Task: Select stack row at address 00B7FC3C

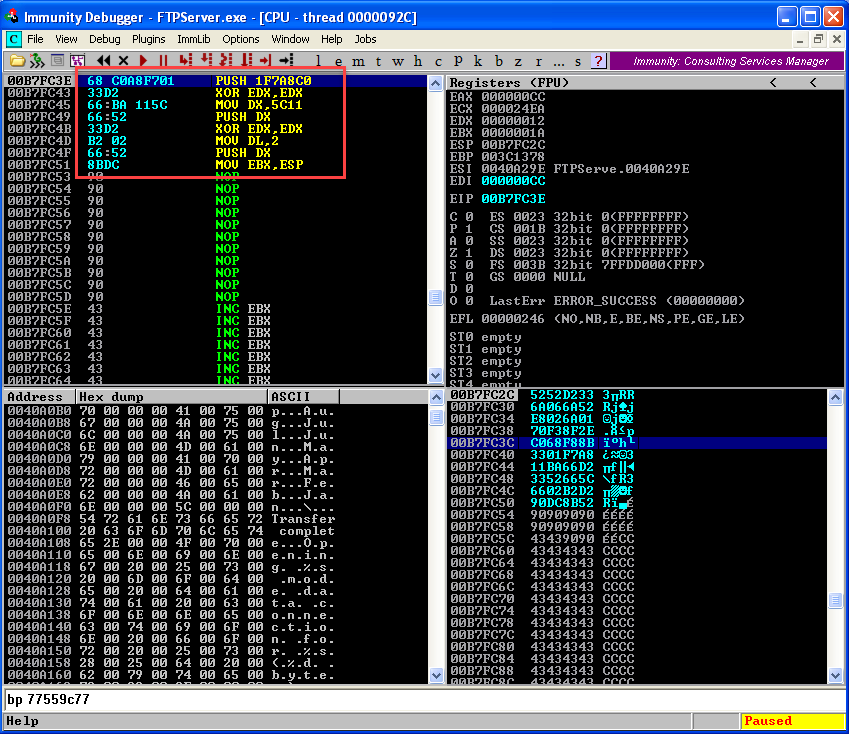Action: click(637, 443)
